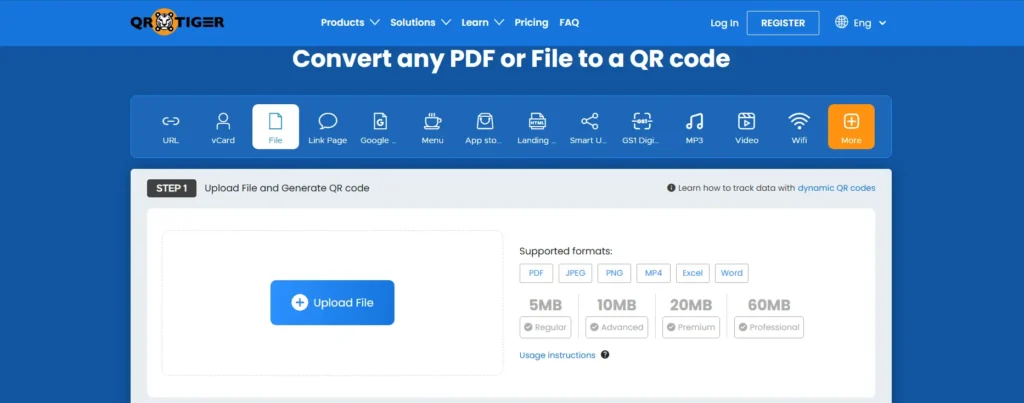Select the App store QR type
This screenshot has width=1024, height=403.
(x=485, y=127)
